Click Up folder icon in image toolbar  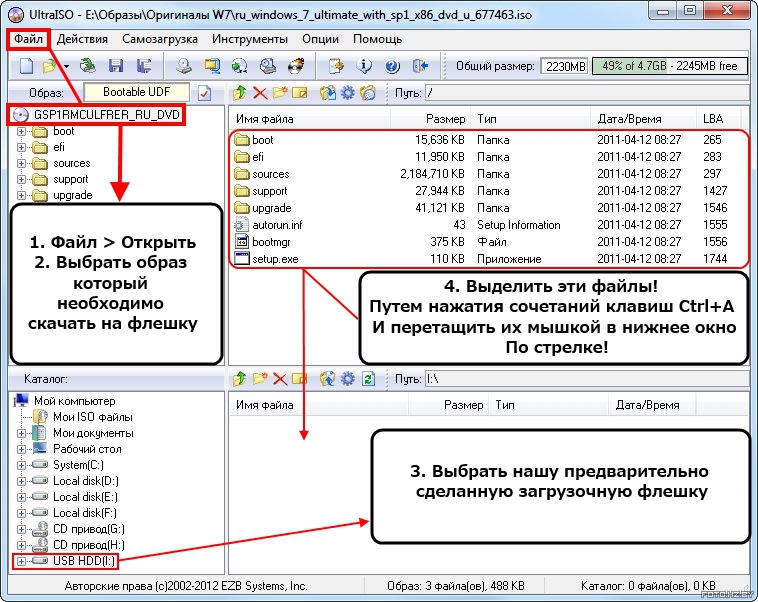pyautogui.click(x=239, y=92)
